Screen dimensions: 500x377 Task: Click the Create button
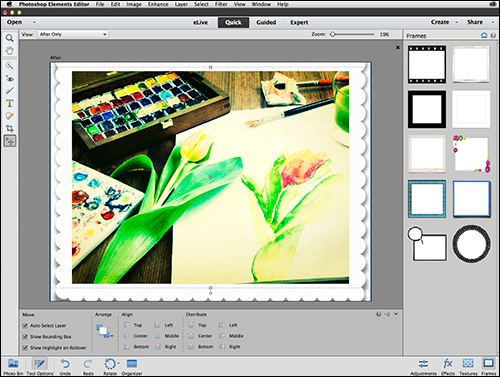pyautogui.click(x=440, y=22)
